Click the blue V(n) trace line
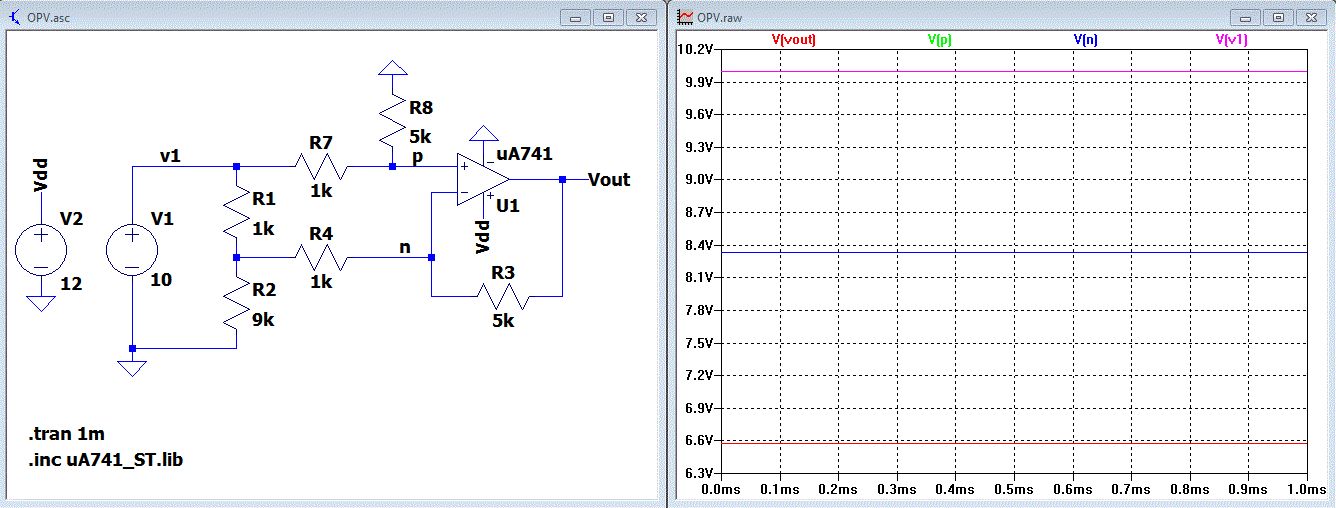 (x=1013, y=252)
